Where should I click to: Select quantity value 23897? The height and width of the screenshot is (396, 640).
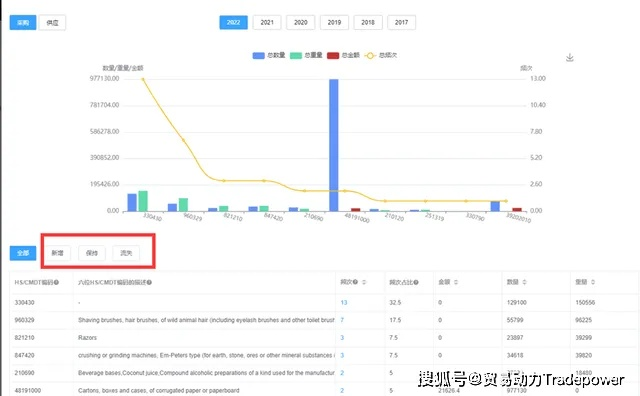[x=515, y=338]
